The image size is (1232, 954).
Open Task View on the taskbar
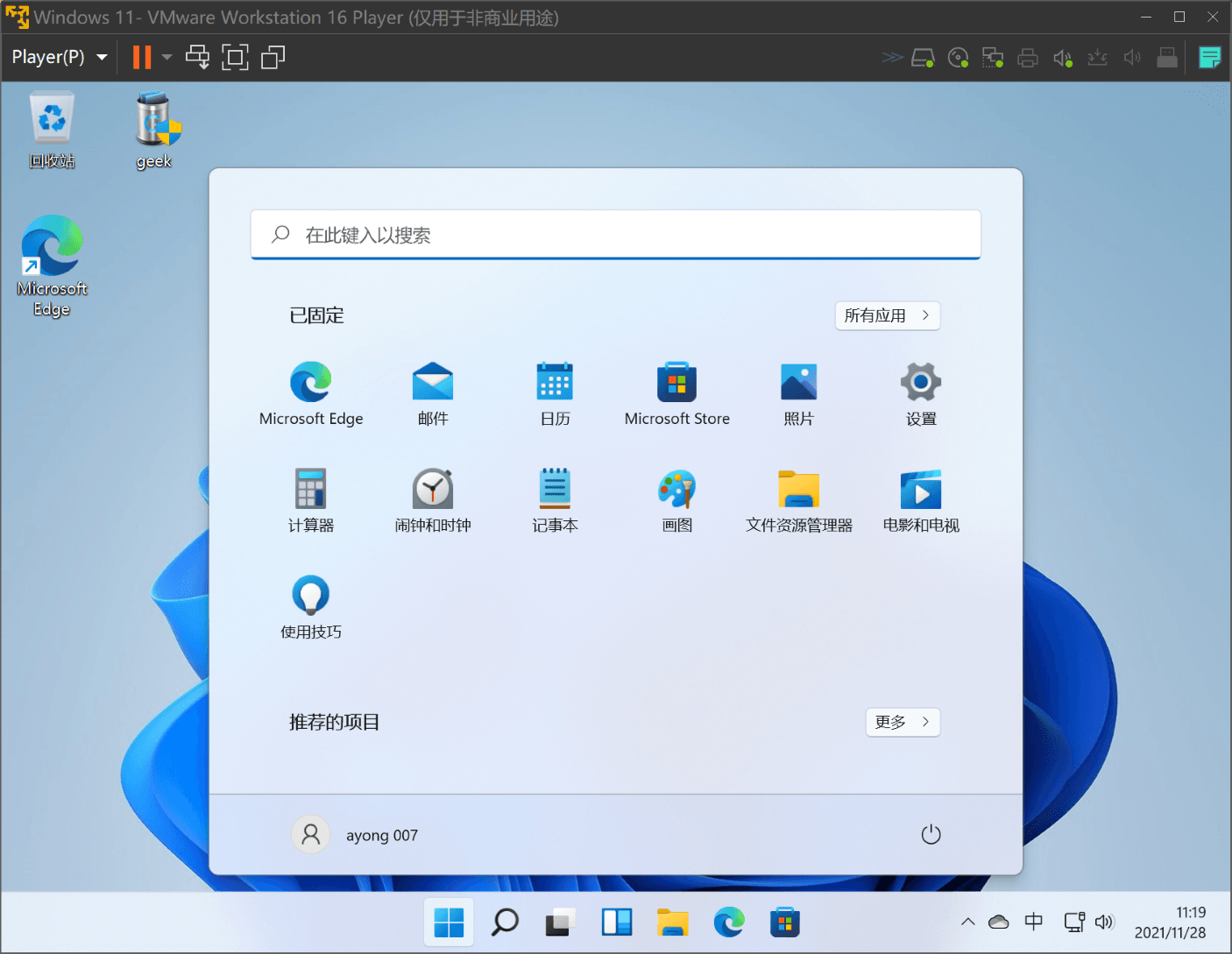tap(561, 922)
